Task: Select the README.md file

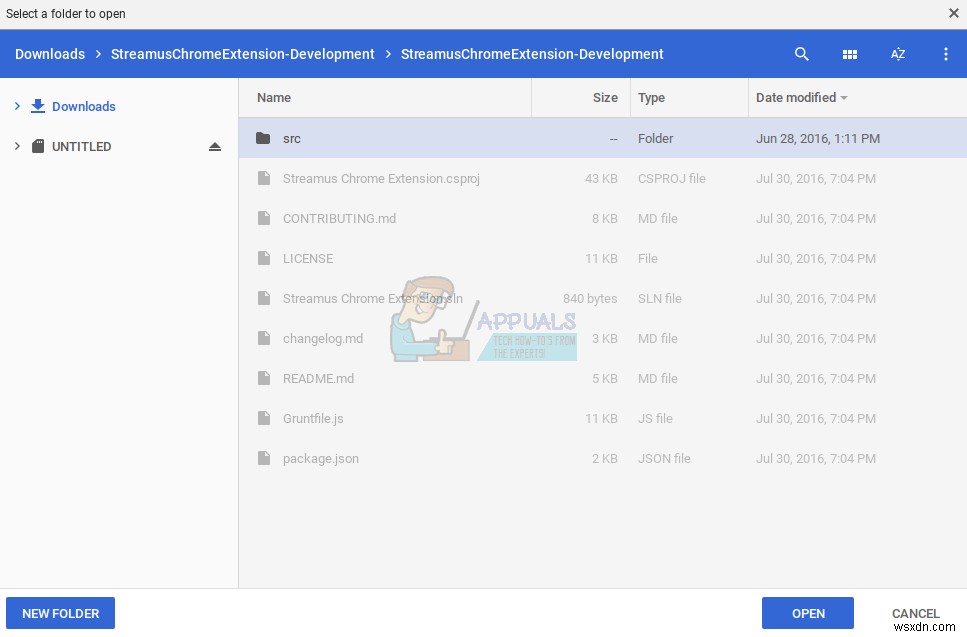Action: (x=318, y=378)
